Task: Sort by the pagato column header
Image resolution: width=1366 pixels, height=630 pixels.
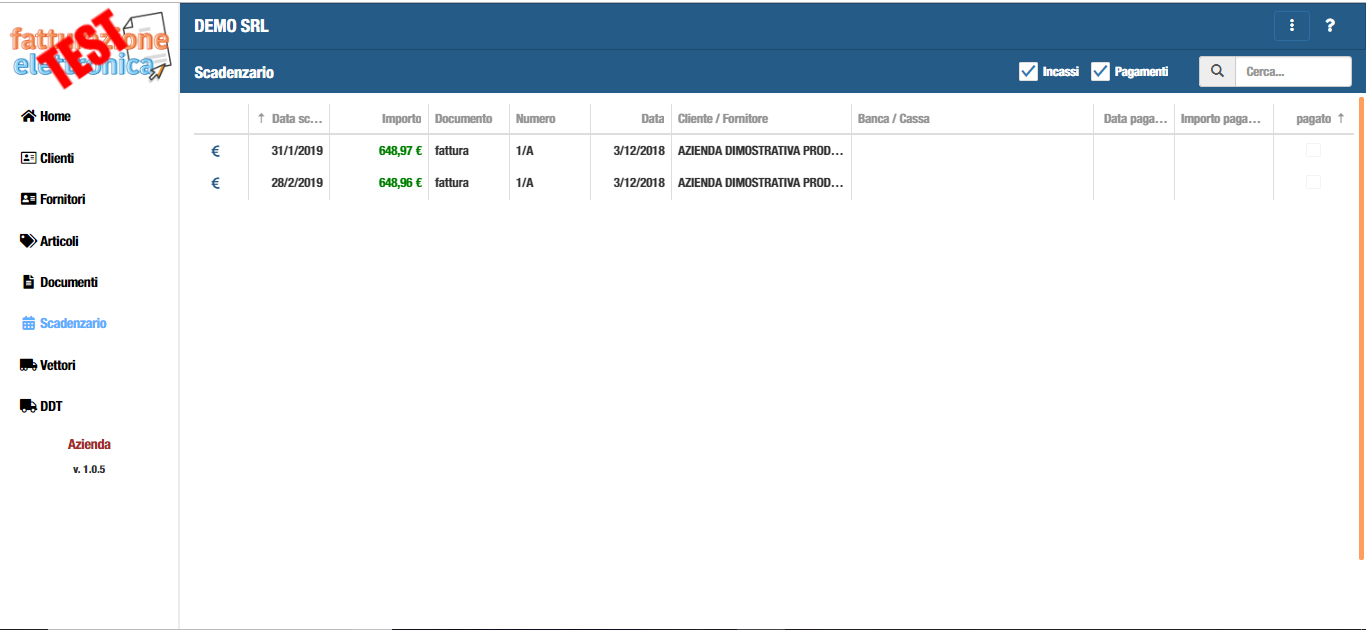Action: coord(1313,118)
